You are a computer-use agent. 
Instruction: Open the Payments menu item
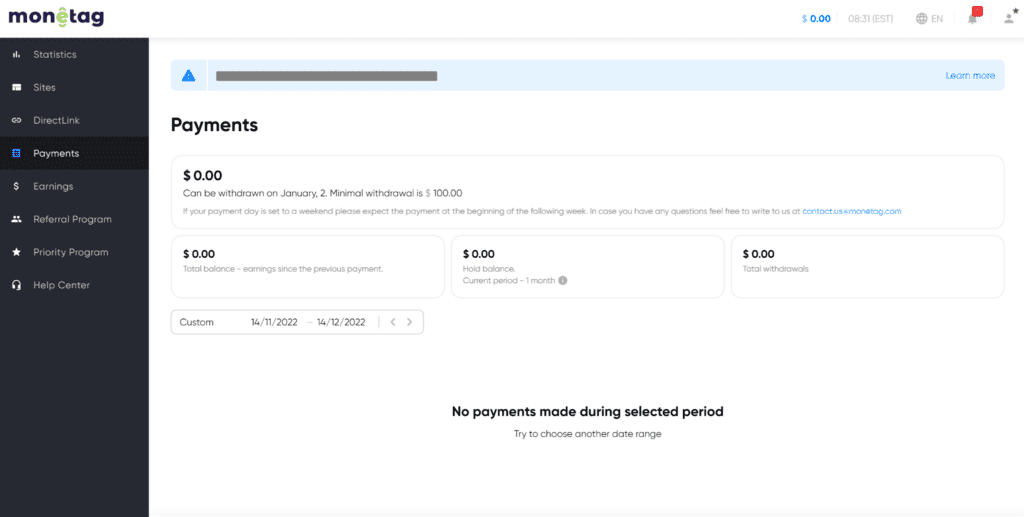point(56,153)
